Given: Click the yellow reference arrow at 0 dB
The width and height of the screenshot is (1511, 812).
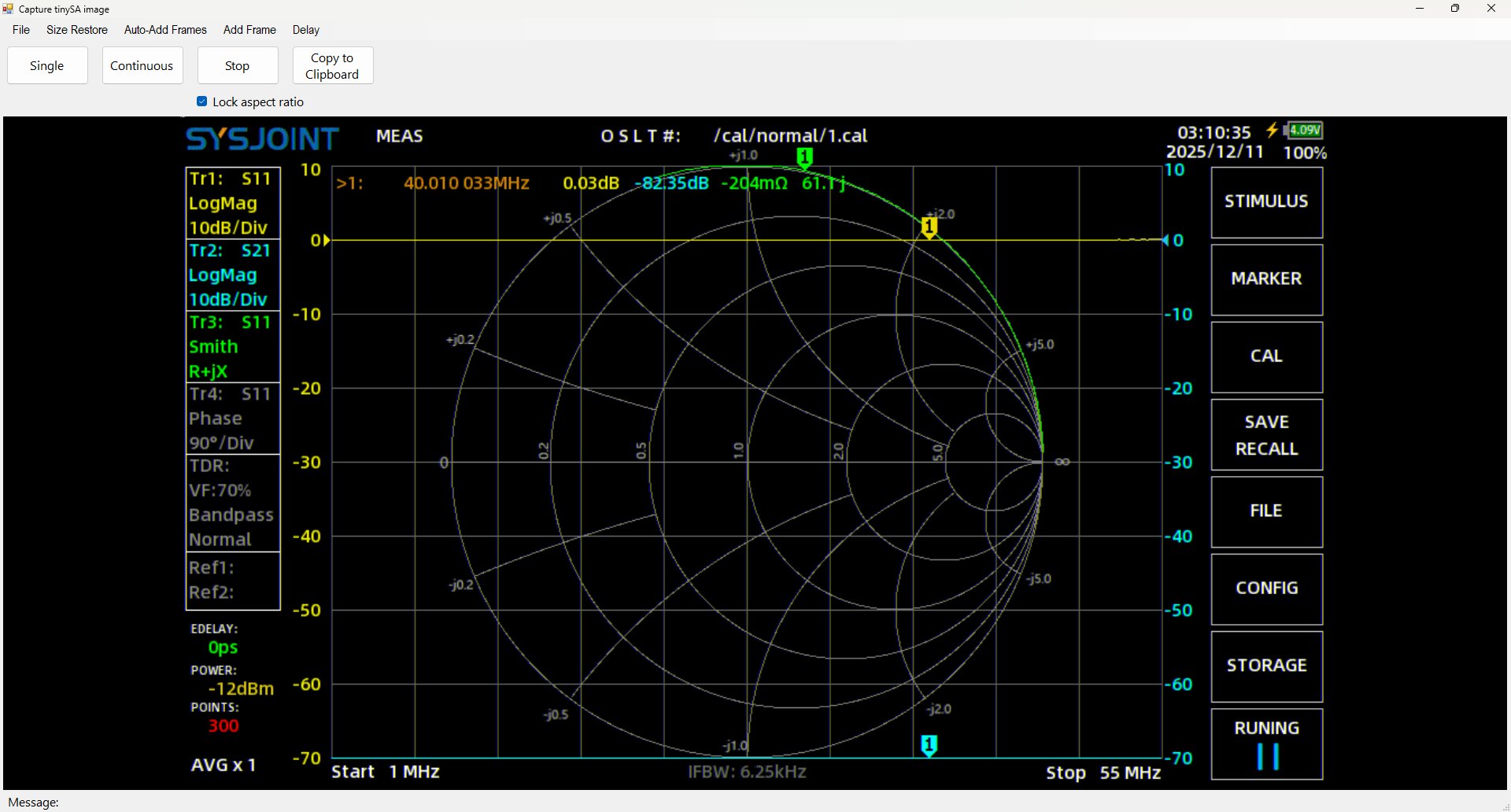Looking at the screenshot, I should click(326, 240).
